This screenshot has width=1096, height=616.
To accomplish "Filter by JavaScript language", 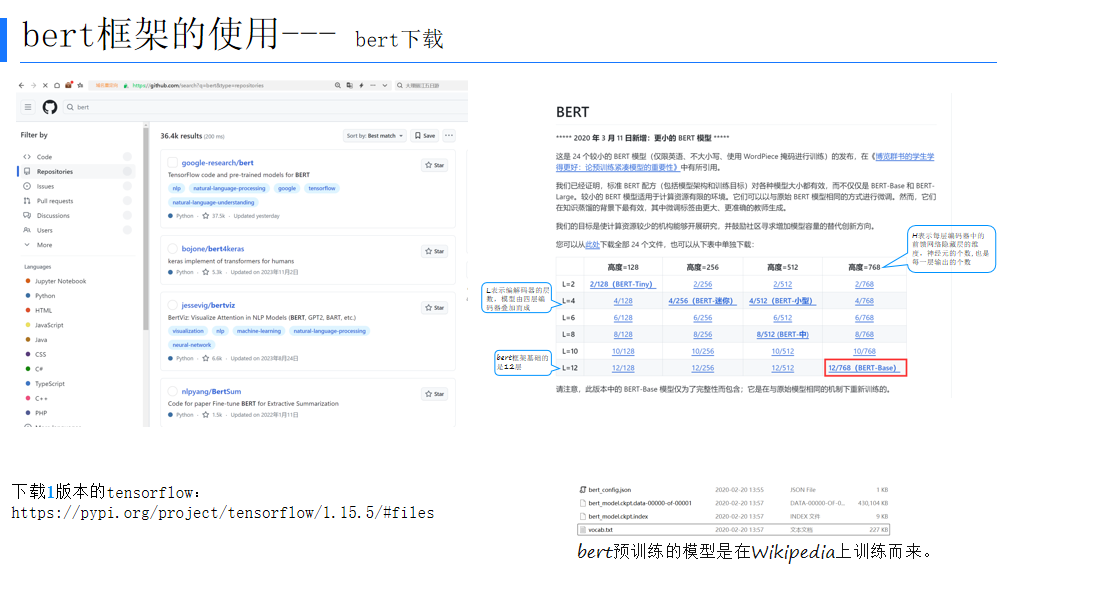I will [44, 325].
